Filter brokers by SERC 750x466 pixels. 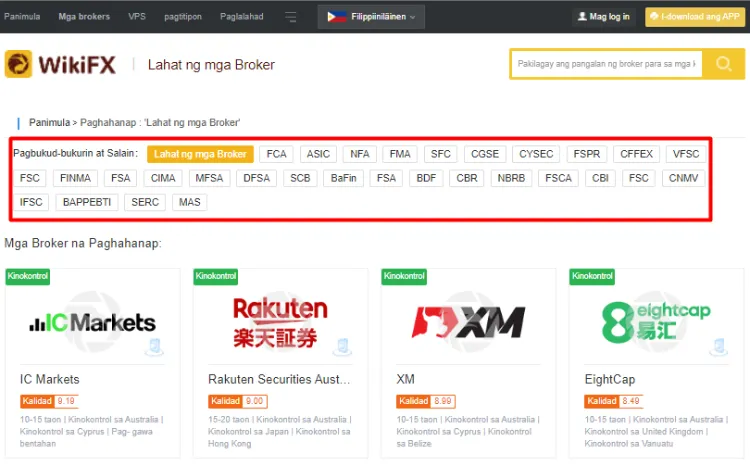pos(145,202)
